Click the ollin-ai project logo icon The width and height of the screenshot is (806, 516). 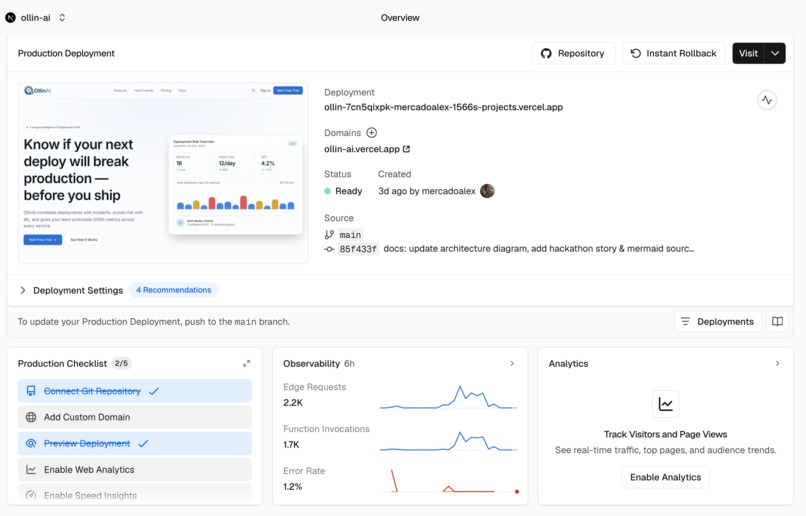pyautogui.click(x=10, y=17)
